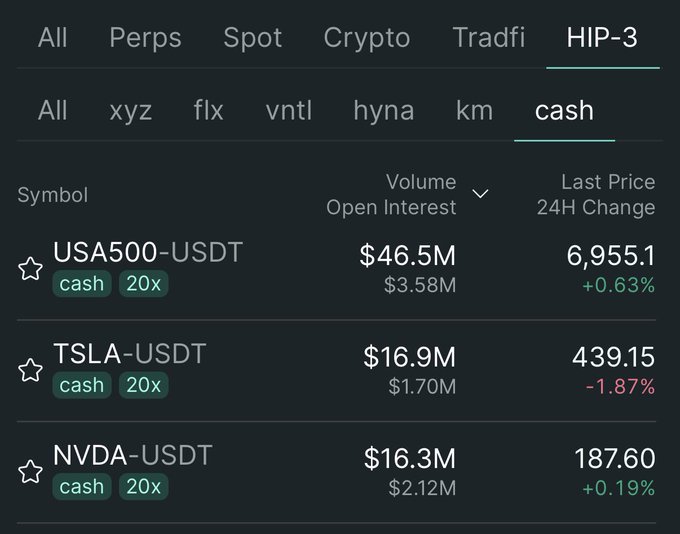Toggle favorite star for NVDA-USDT
680x534 pixels.
point(31,472)
